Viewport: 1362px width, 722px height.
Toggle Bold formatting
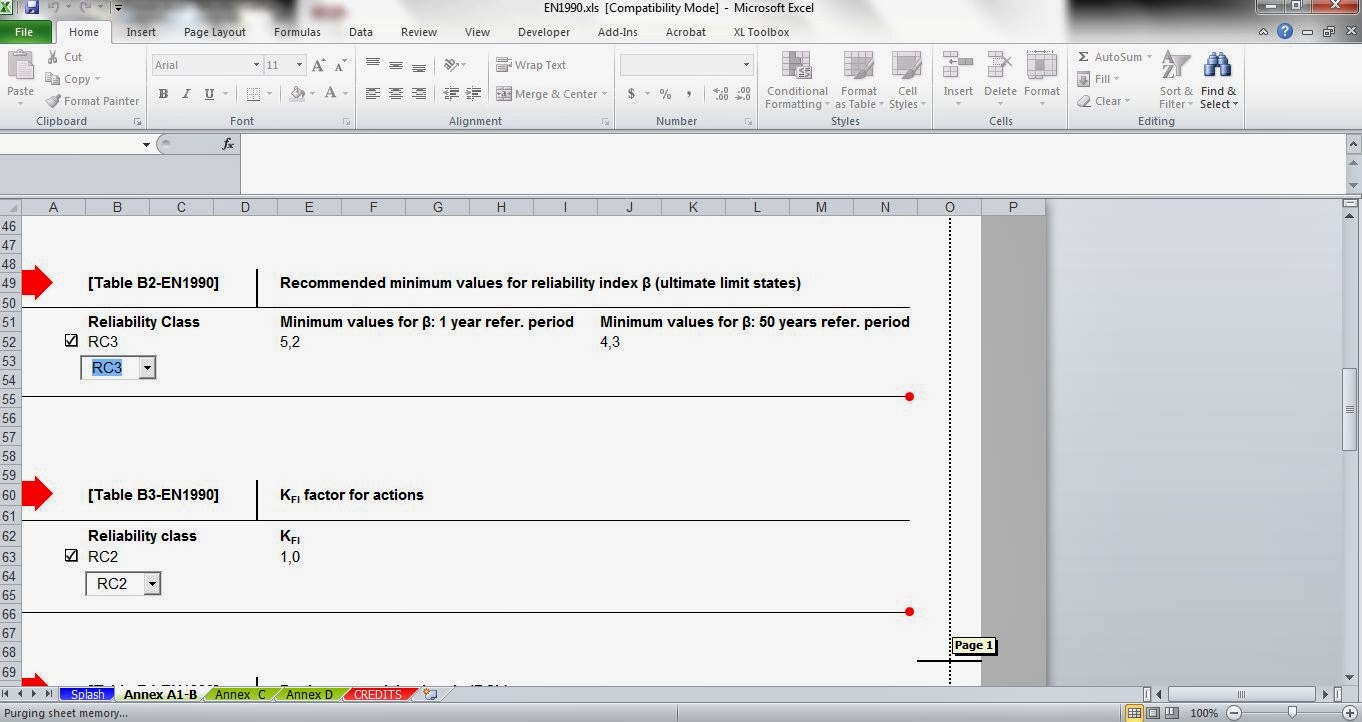coord(163,94)
